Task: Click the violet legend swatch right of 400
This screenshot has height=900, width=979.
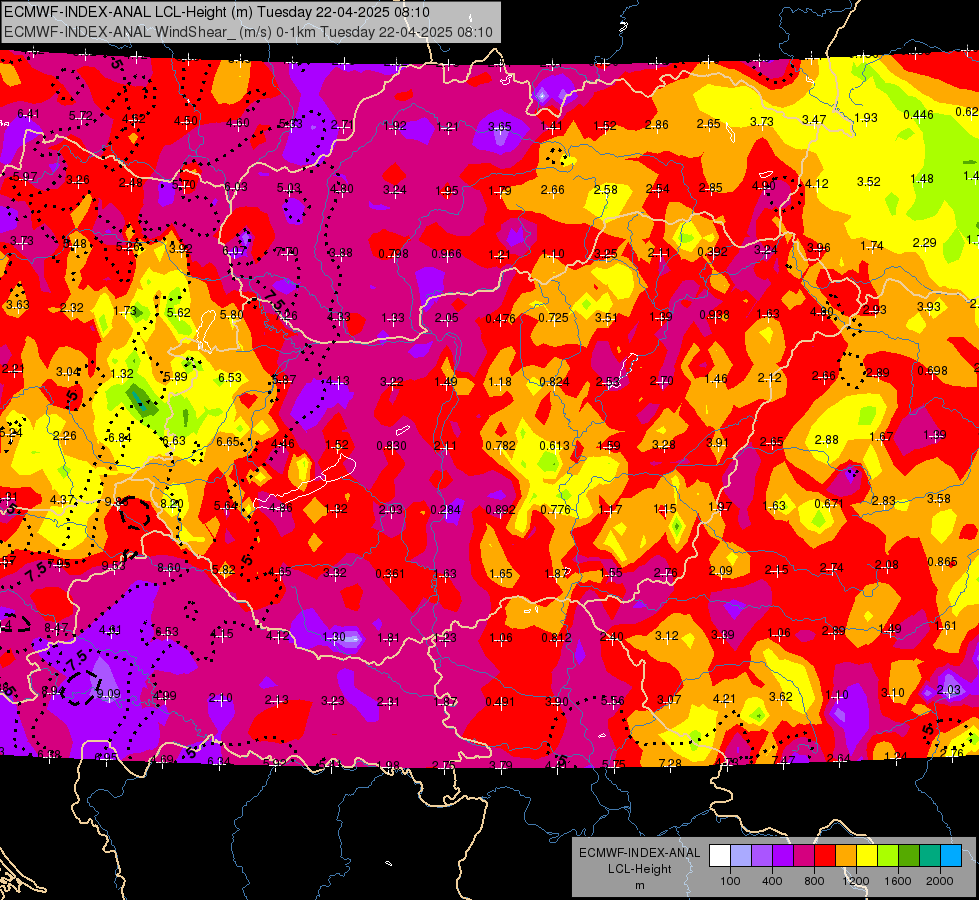Action: (783, 856)
